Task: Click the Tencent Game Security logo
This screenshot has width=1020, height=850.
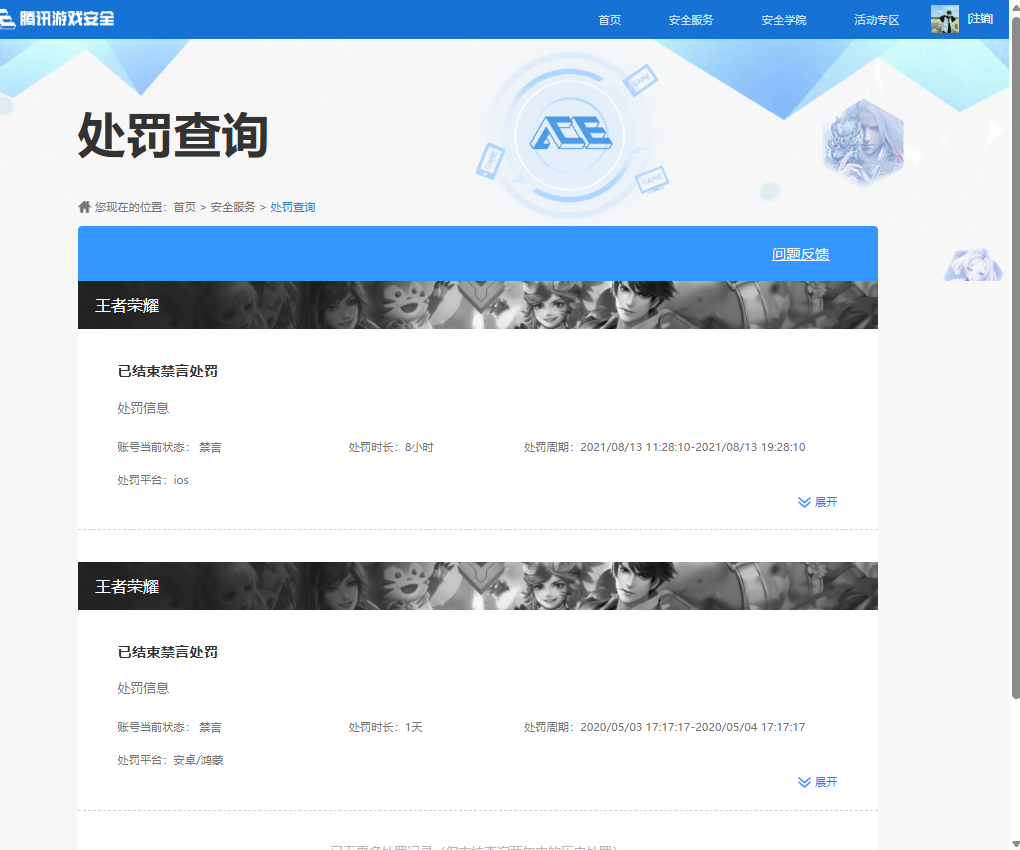Action: click(x=57, y=18)
